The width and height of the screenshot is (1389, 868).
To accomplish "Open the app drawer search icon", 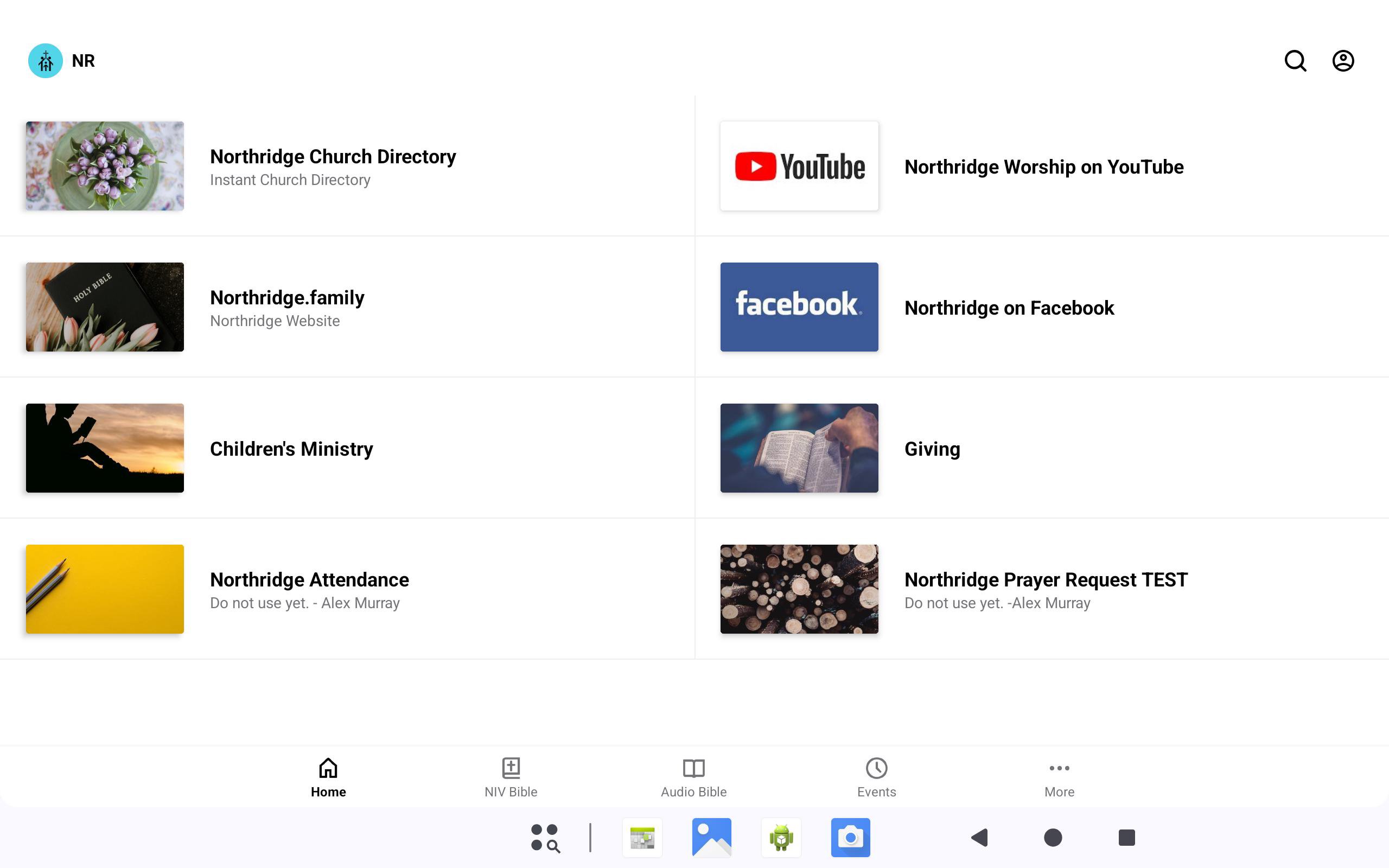I will tap(545, 838).
